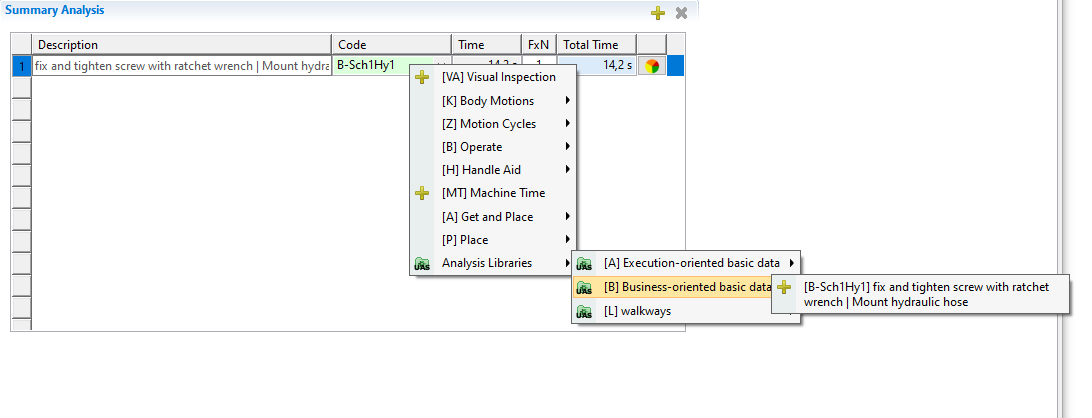This screenshot has height=418, width=1092.
Task: Click the plus icon beside B-Sch1Hy1 entry
Action: pos(785,287)
